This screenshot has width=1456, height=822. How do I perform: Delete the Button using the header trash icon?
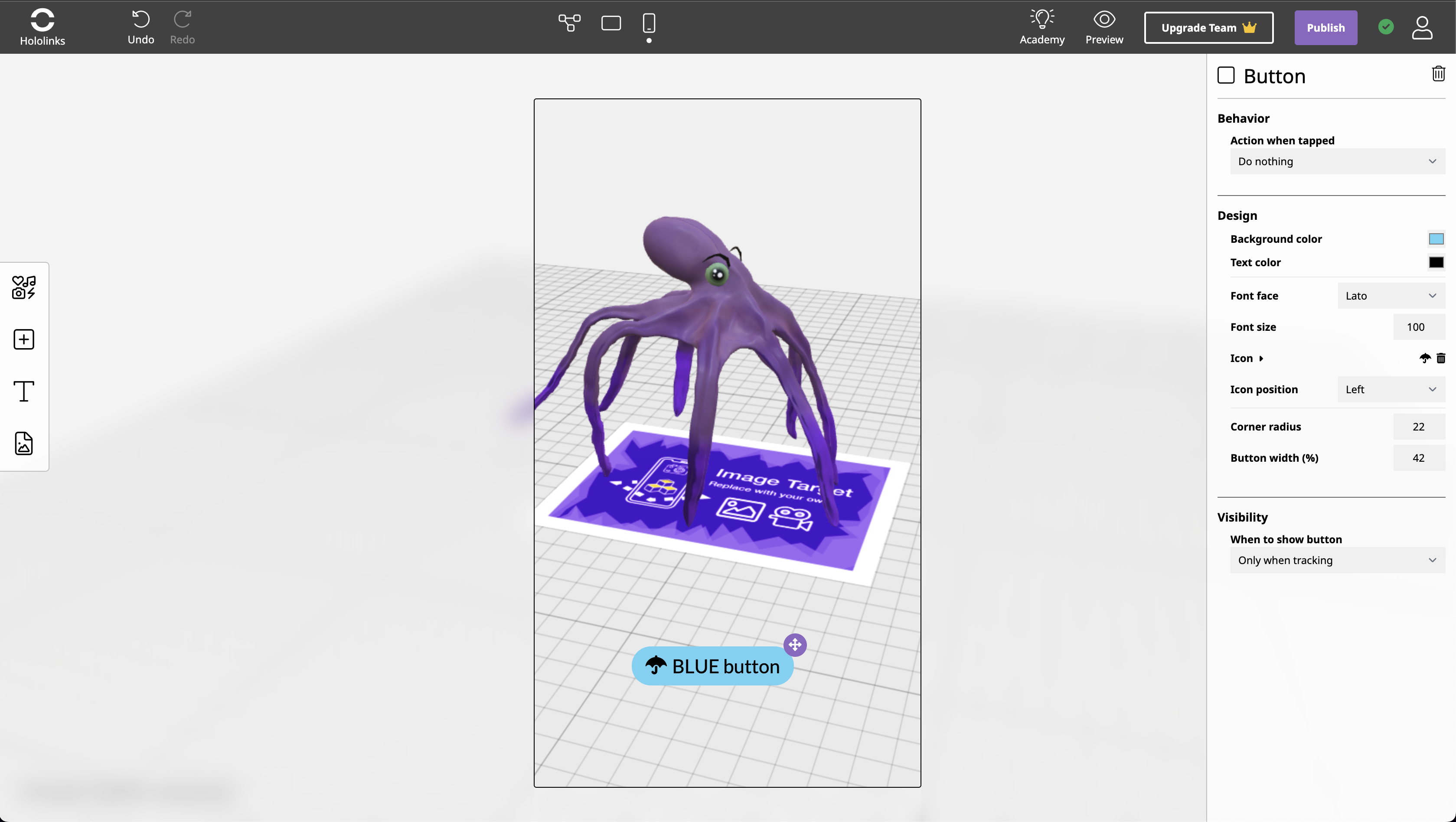(x=1438, y=74)
